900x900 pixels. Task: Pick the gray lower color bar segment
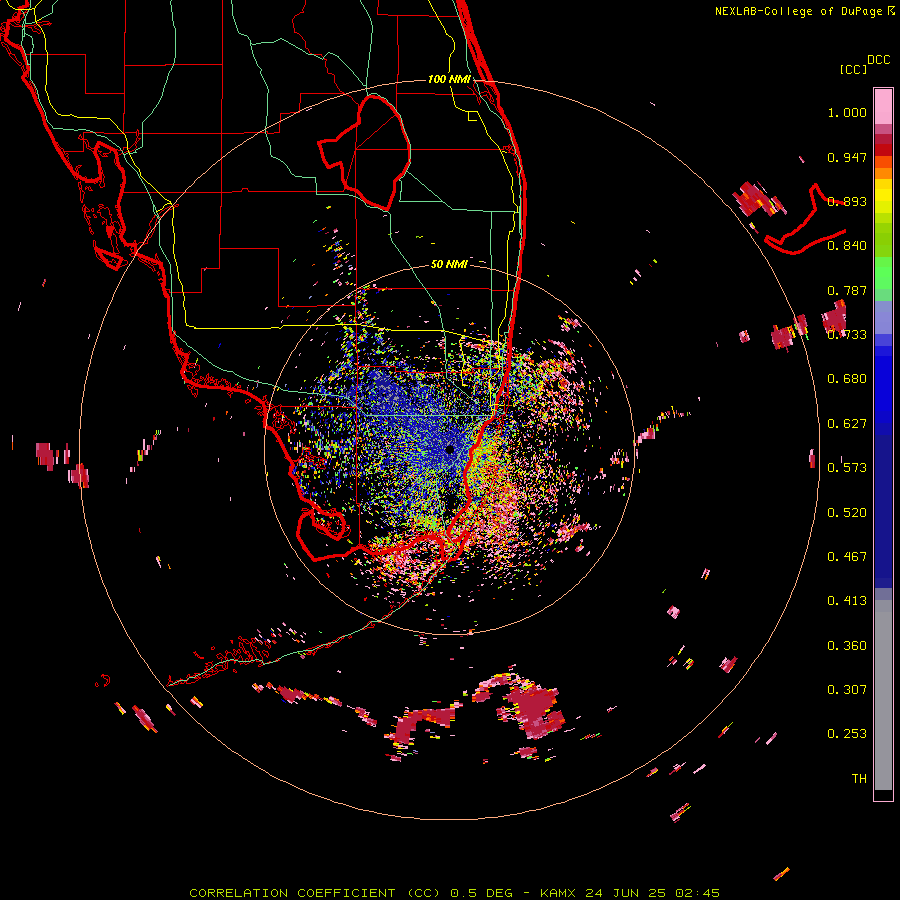coord(883,695)
